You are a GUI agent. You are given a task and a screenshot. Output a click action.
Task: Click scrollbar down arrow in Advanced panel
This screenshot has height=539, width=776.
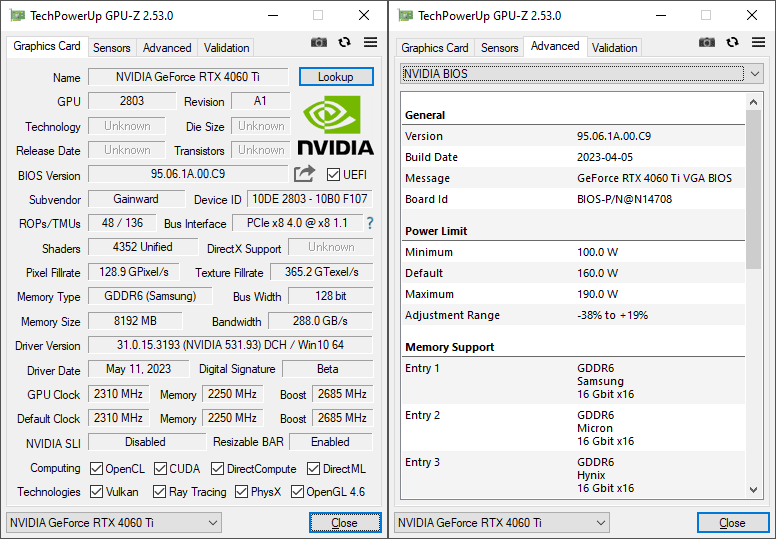[753, 490]
